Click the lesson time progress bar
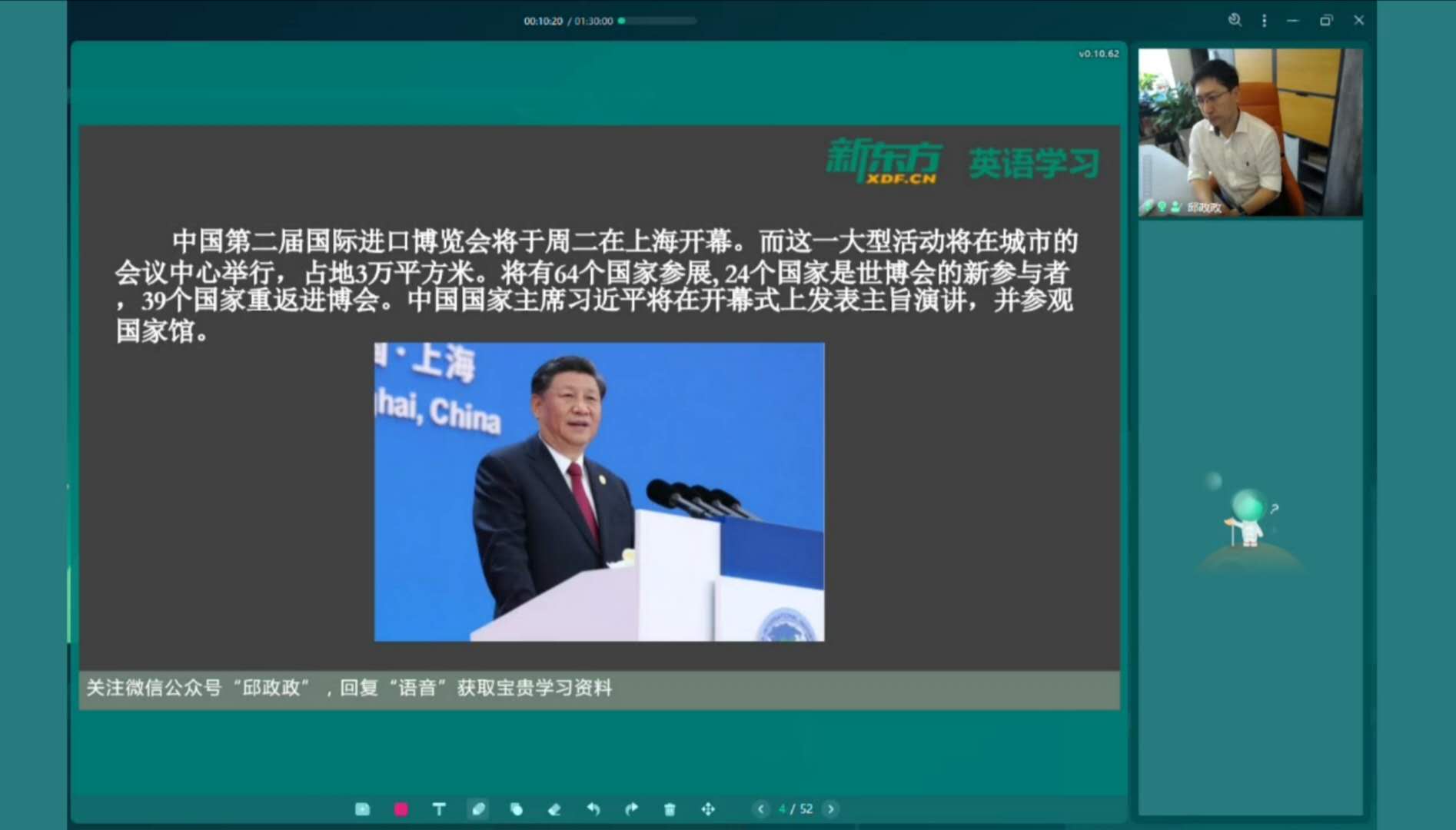 [658, 21]
